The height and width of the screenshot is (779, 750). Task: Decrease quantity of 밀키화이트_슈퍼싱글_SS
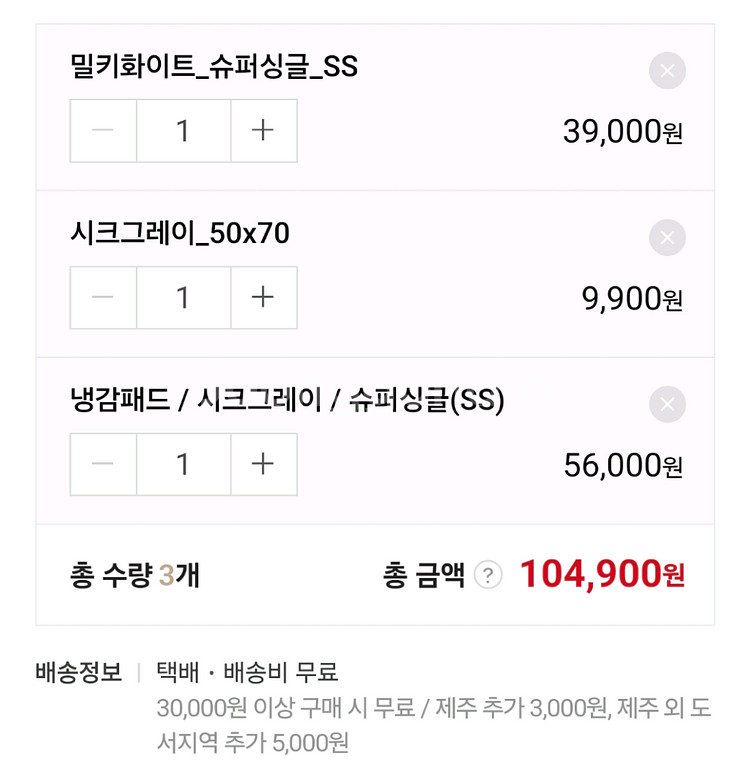103,131
